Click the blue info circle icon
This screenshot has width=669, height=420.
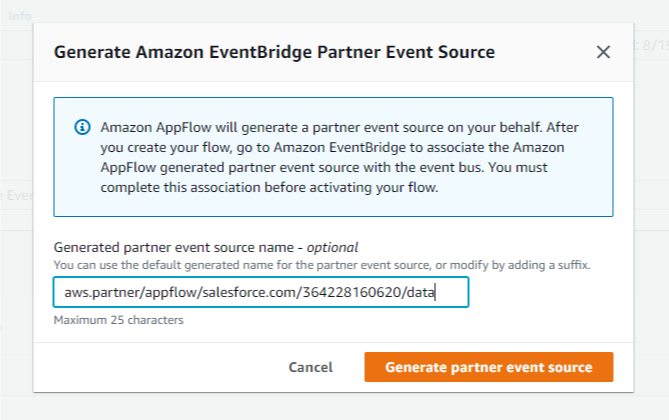click(x=82, y=128)
